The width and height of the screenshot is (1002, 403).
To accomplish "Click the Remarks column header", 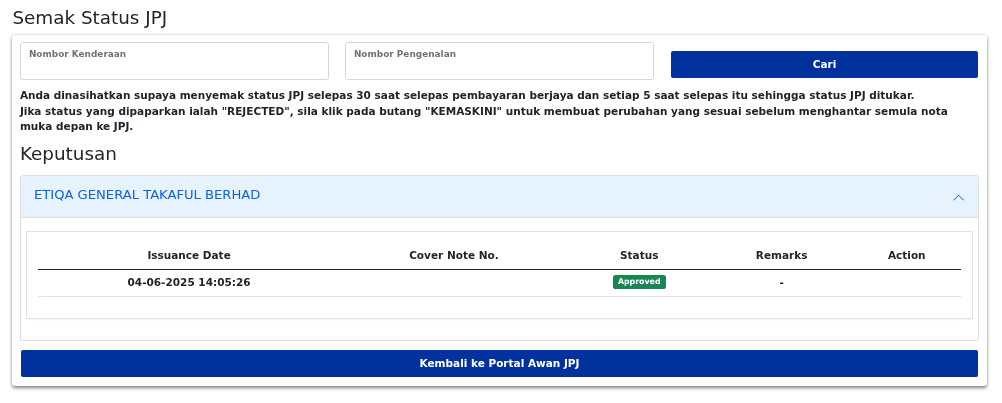I will click(782, 255).
